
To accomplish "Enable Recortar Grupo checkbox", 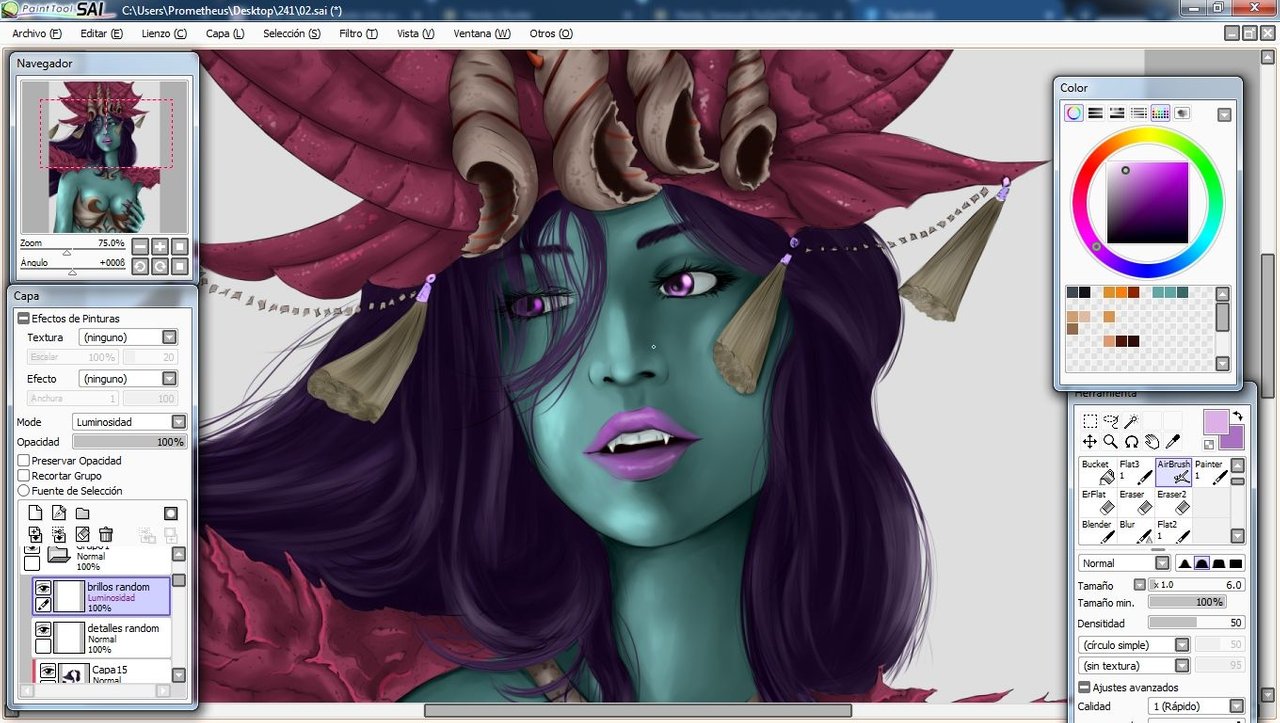I will pyautogui.click(x=24, y=476).
